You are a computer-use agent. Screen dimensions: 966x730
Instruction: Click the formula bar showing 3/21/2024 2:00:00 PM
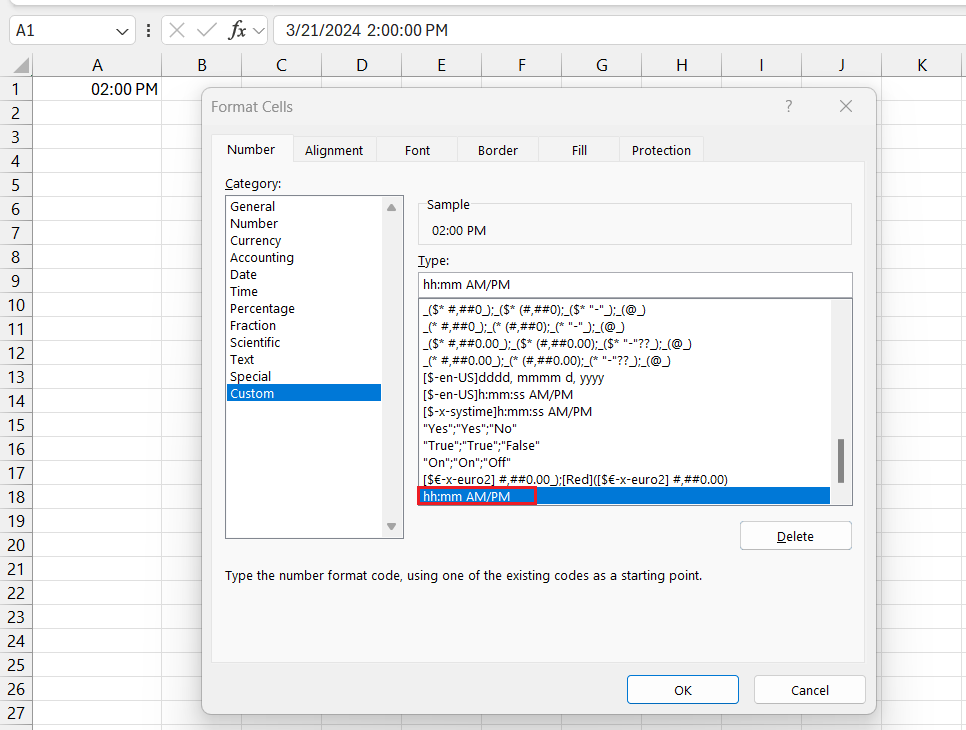(619, 30)
